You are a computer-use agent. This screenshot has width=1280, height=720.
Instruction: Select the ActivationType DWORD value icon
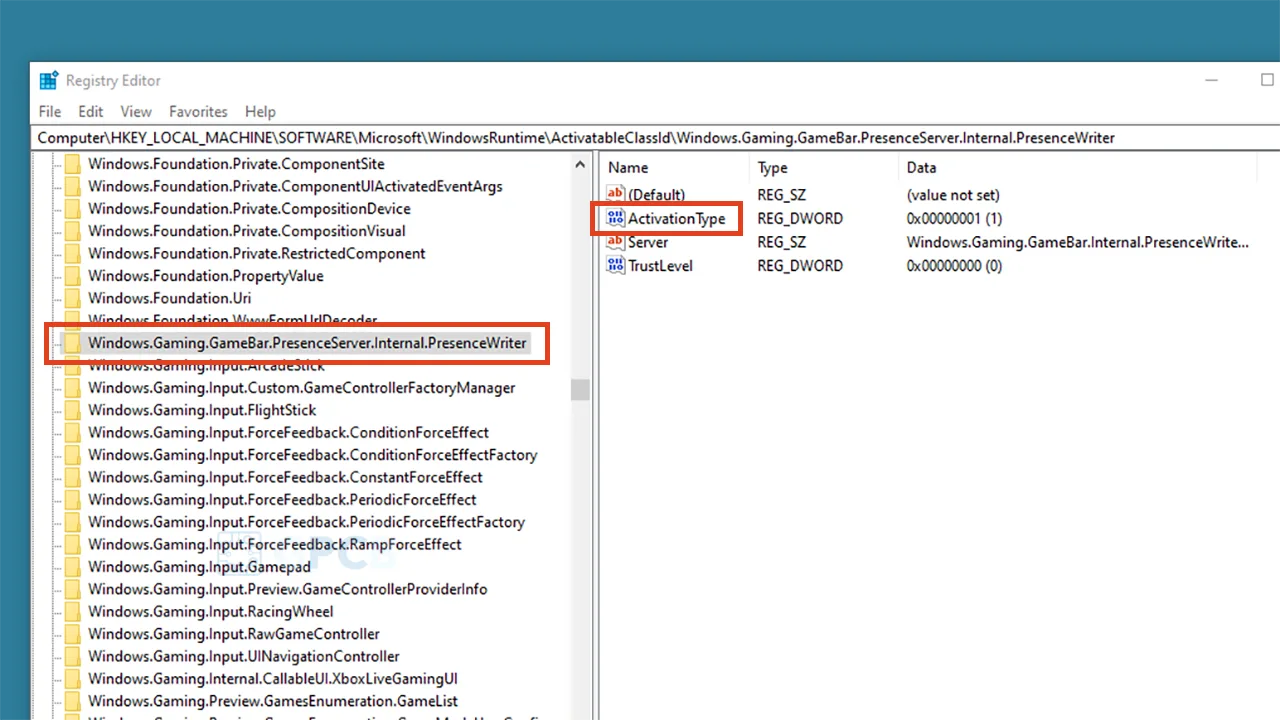pyautogui.click(x=616, y=218)
